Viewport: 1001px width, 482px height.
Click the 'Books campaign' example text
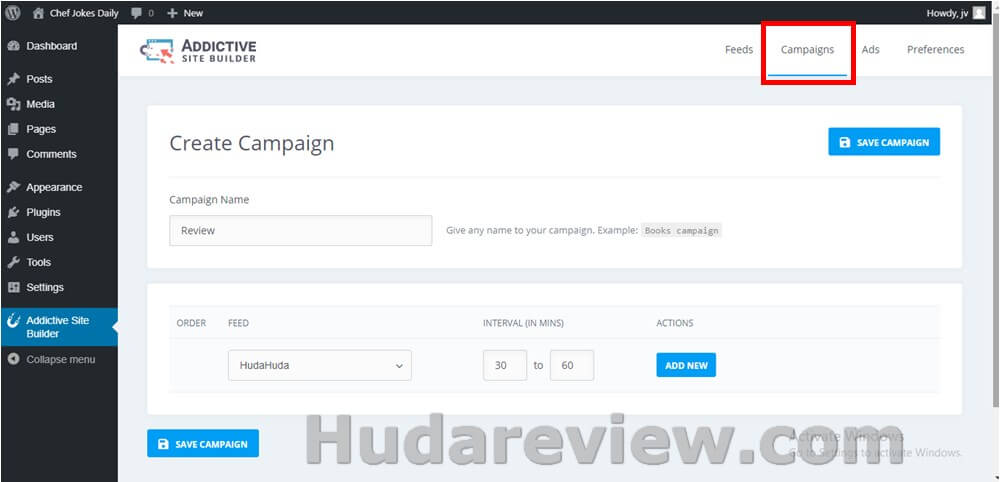(x=681, y=231)
